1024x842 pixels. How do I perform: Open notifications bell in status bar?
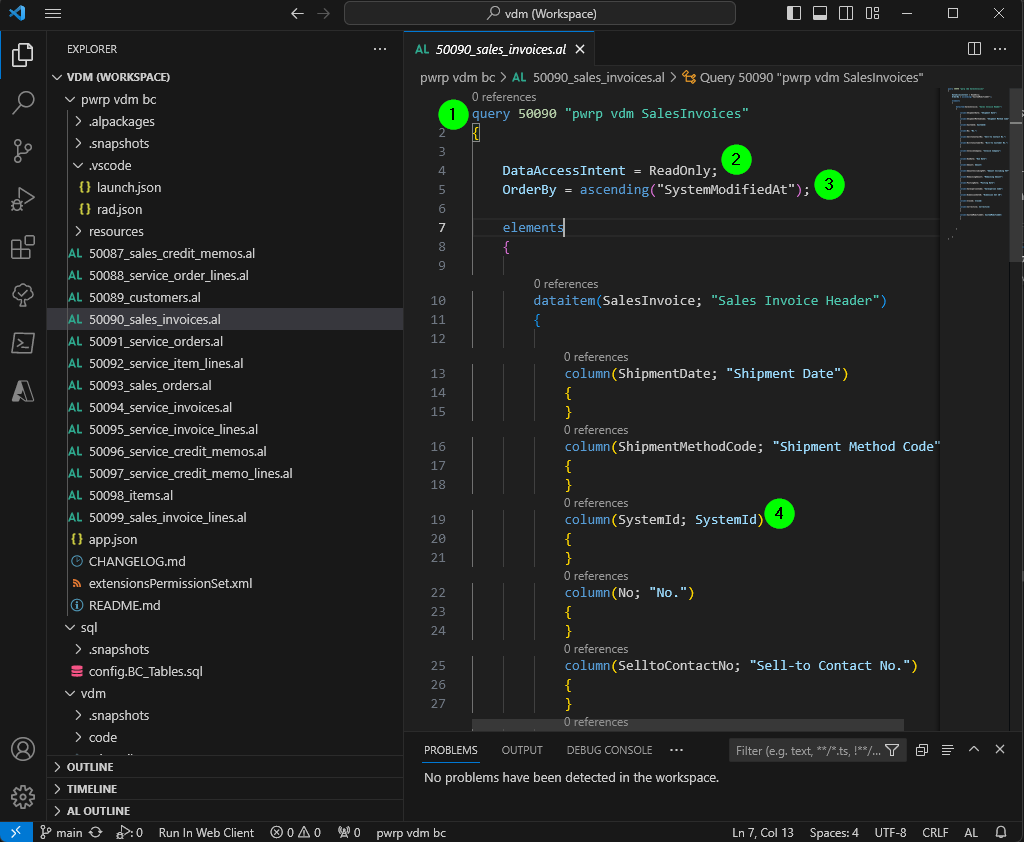click(1000, 832)
